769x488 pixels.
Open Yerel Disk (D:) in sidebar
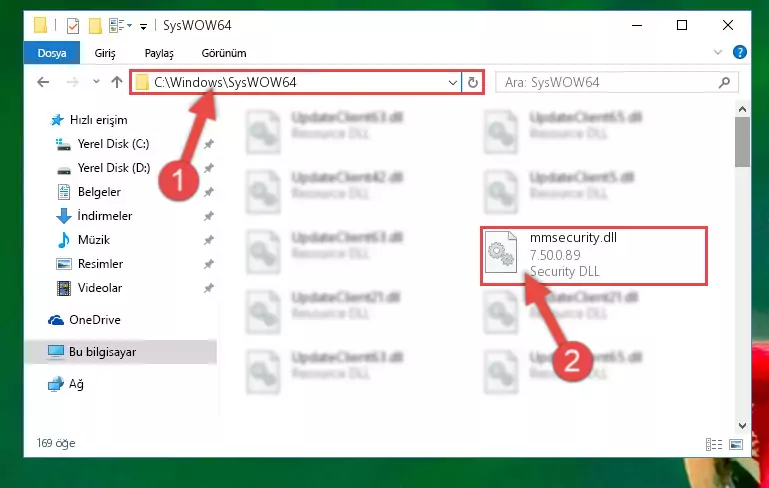(x=103, y=168)
